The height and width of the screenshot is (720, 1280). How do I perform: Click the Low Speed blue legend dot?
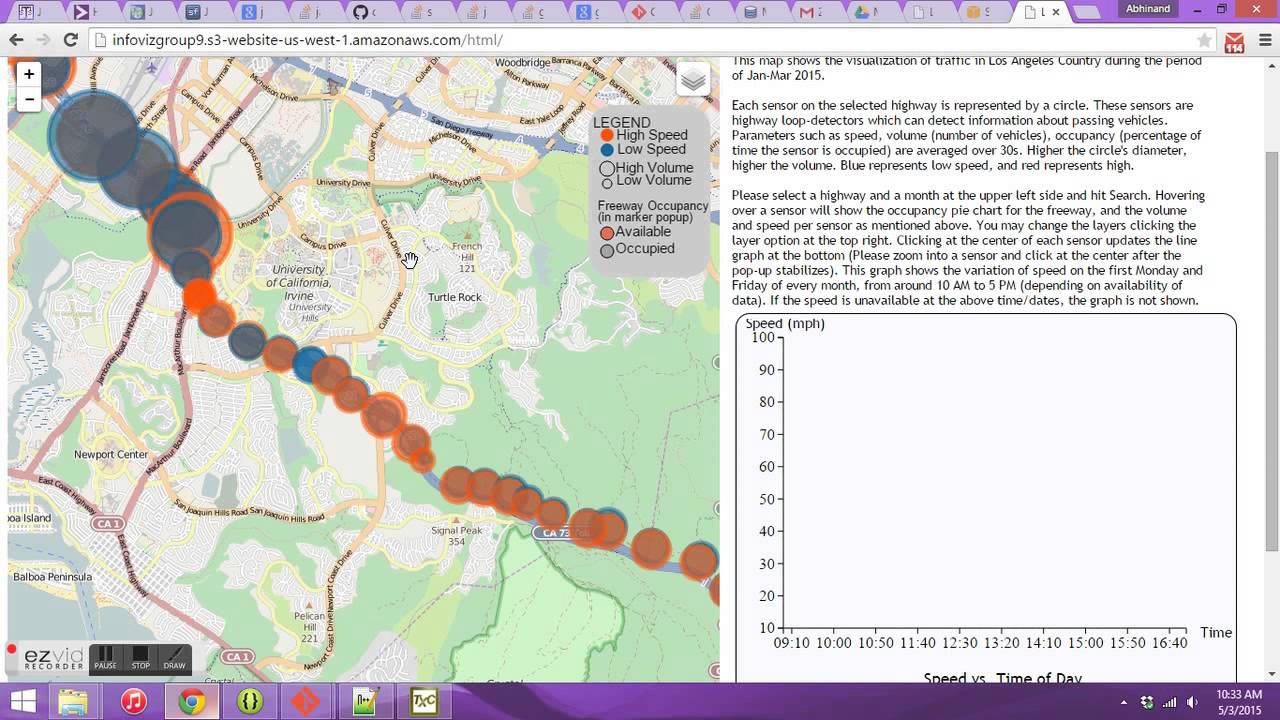click(607, 149)
